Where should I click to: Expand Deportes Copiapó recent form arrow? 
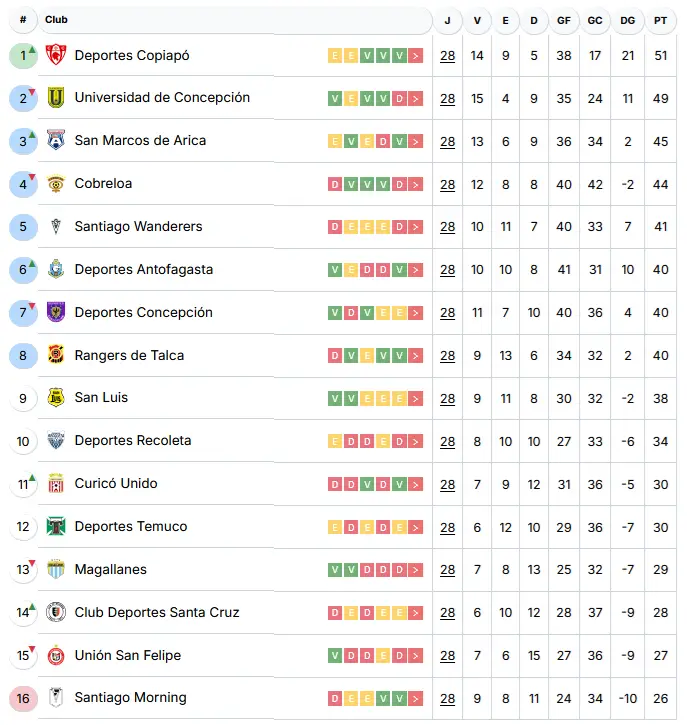[x=415, y=56]
